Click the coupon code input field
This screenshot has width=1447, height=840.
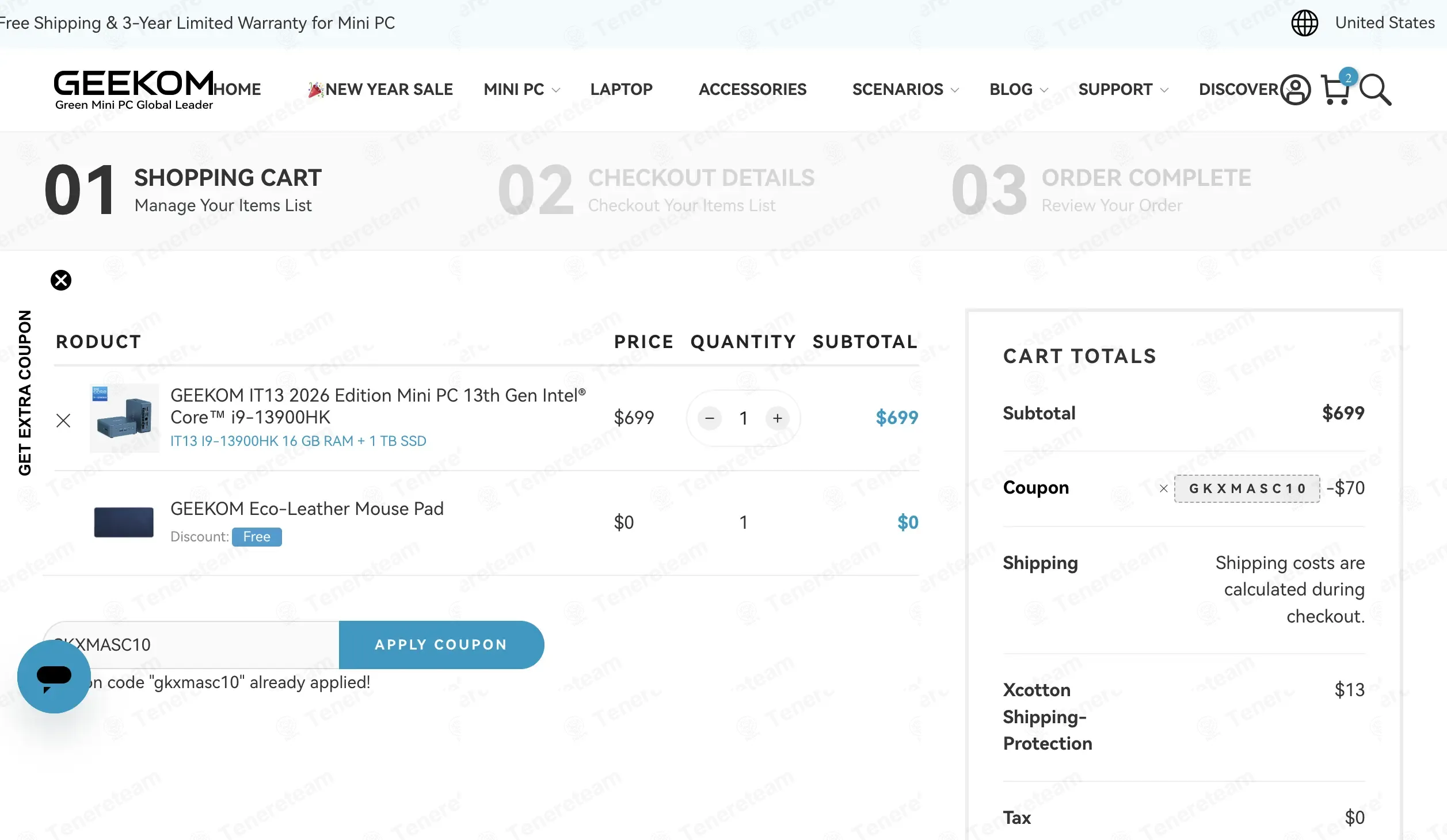[207, 644]
